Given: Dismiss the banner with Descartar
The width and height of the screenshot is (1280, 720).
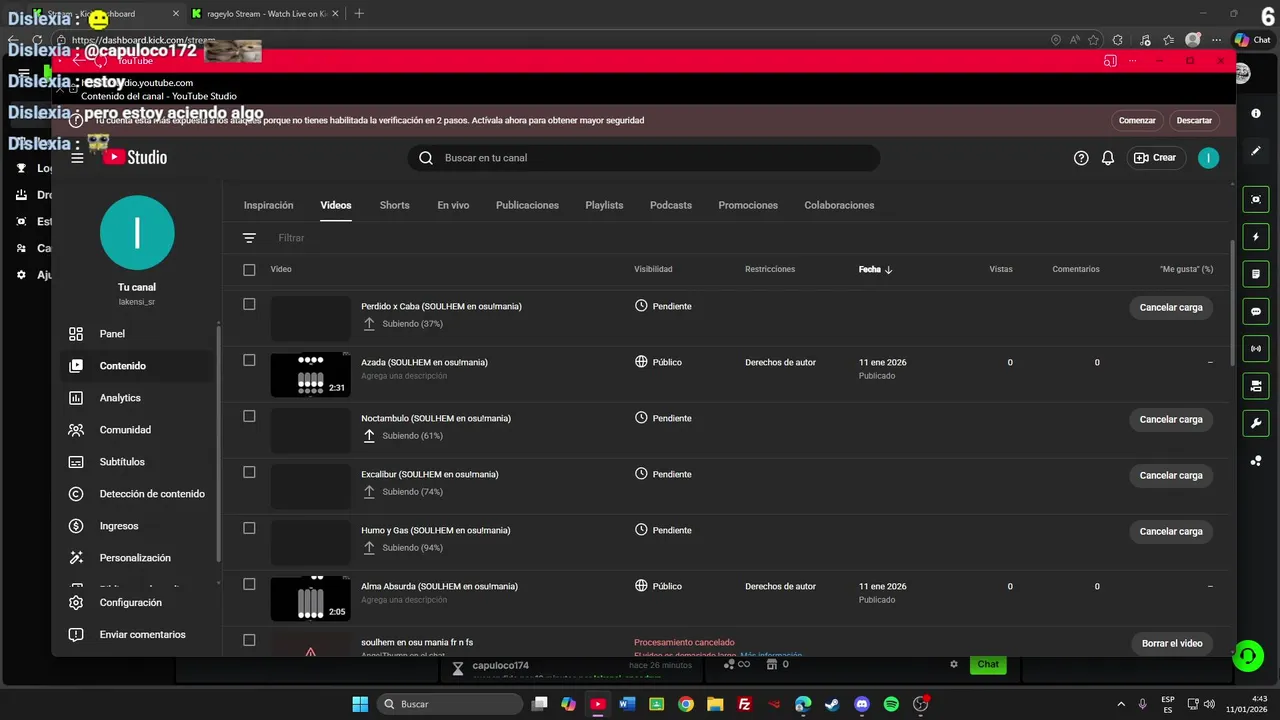Looking at the screenshot, I should 1194,120.
